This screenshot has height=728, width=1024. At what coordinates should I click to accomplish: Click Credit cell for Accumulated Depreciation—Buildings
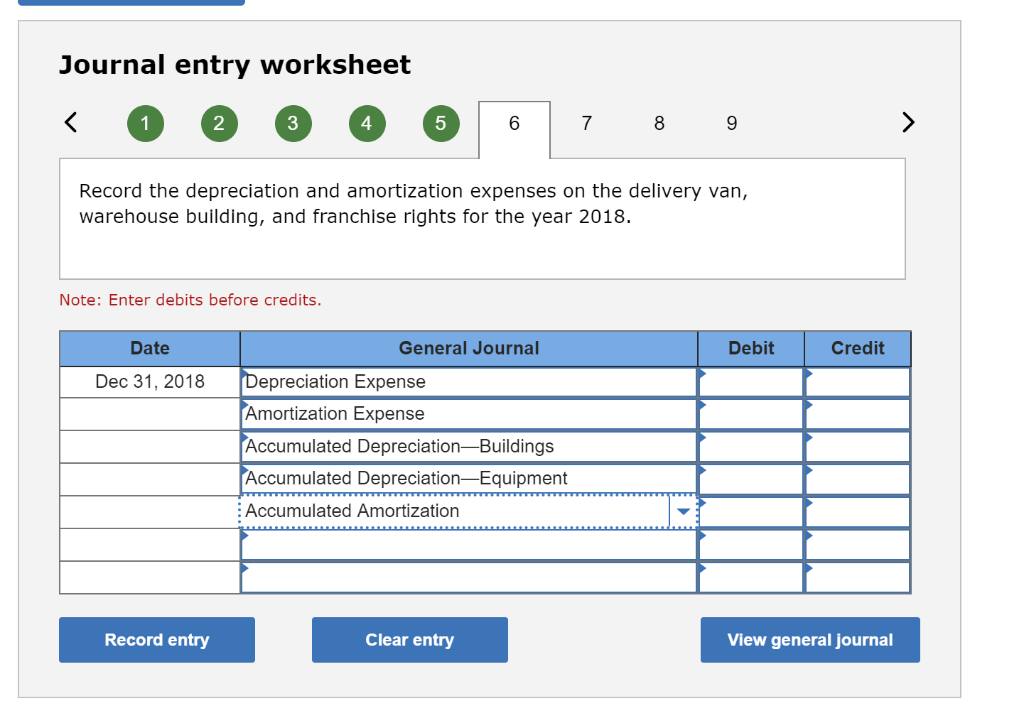tap(857, 447)
